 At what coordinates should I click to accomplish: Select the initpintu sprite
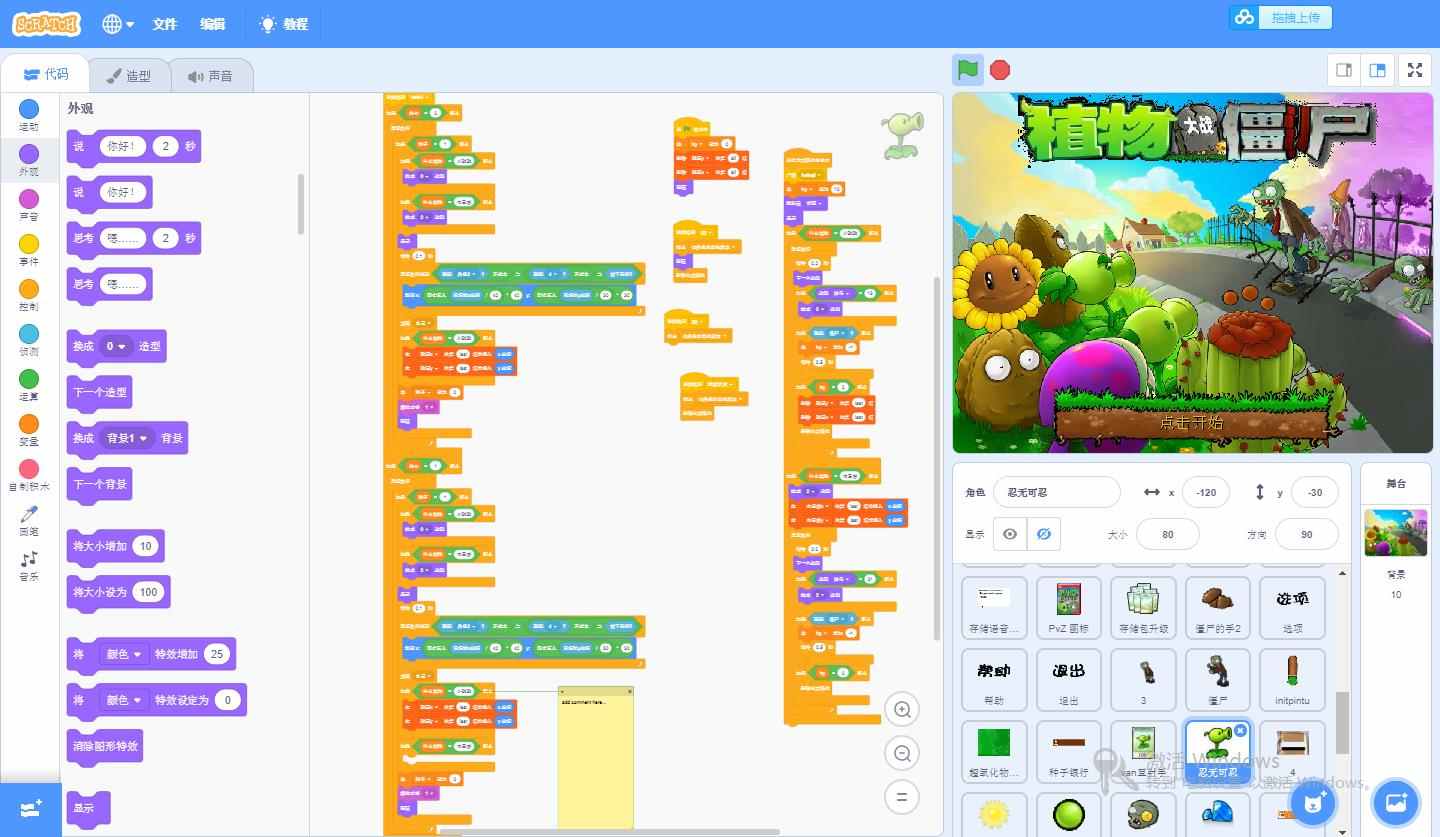(1292, 680)
